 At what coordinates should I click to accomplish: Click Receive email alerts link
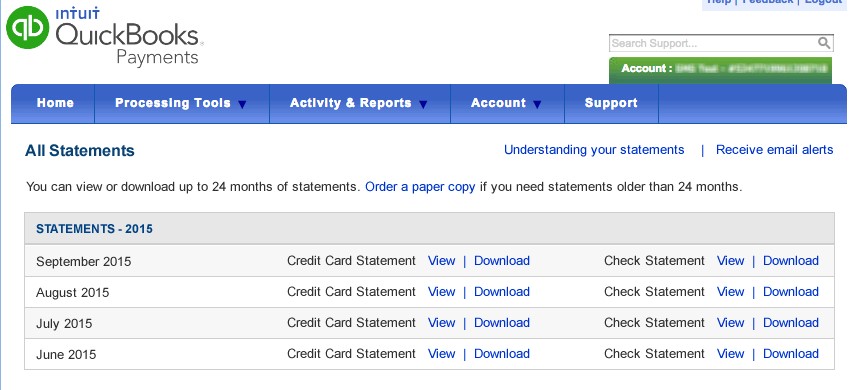pos(774,150)
